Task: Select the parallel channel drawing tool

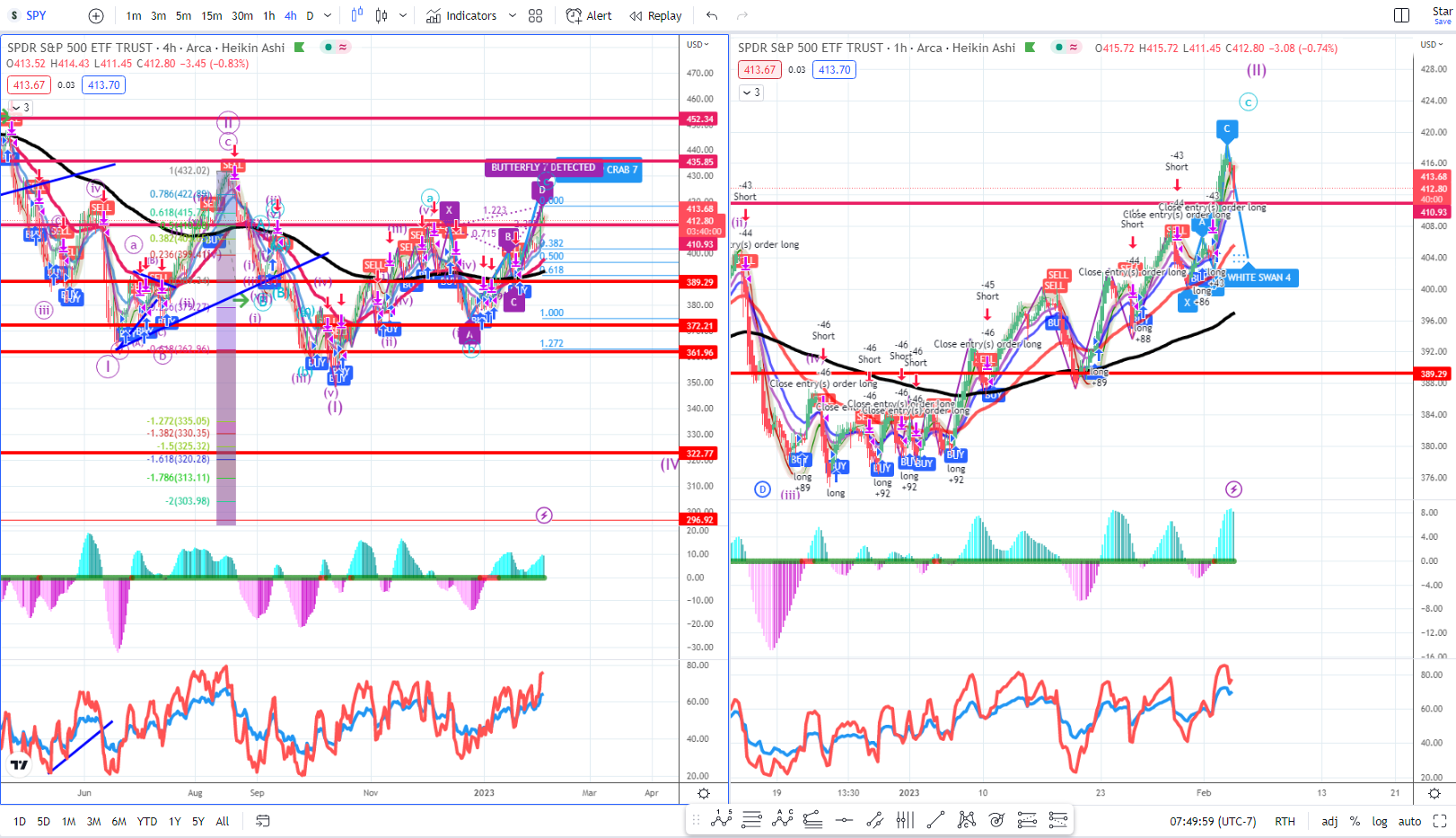Action: pyautogui.click(x=874, y=819)
